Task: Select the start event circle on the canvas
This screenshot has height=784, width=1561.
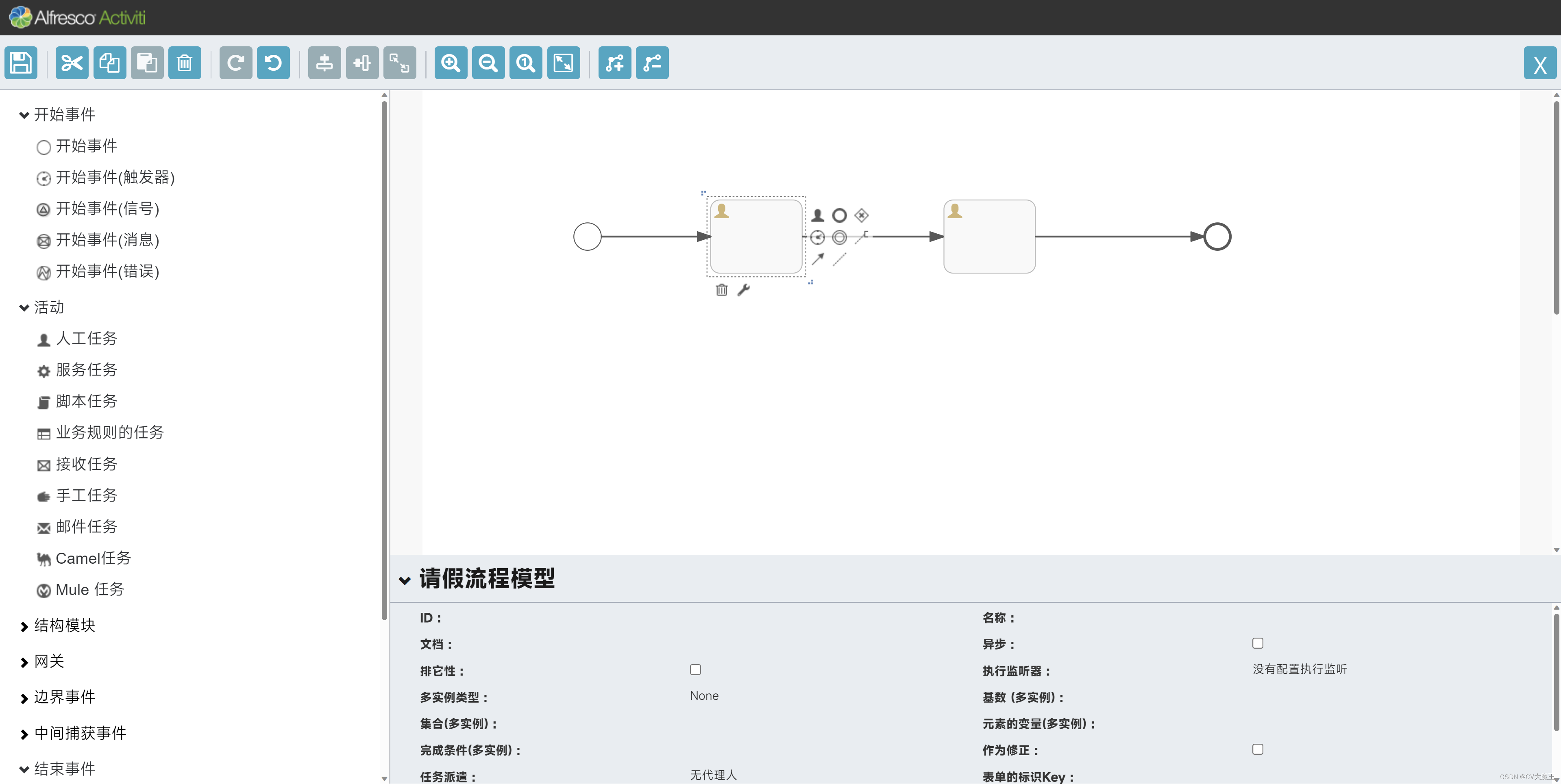Action: [587, 236]
